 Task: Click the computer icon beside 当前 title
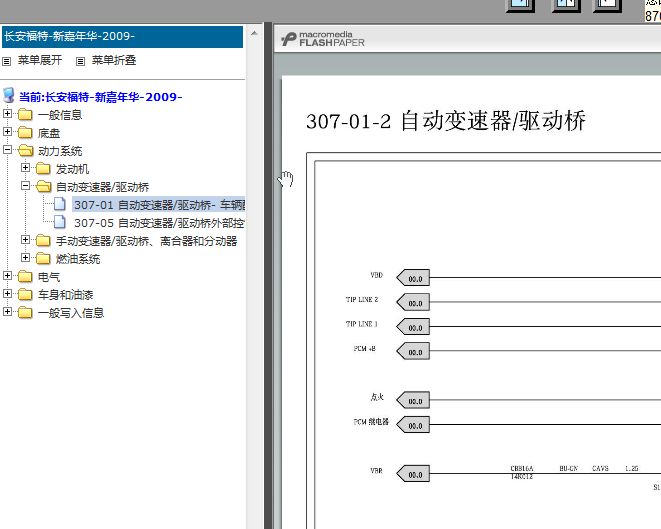coord(9,95)
